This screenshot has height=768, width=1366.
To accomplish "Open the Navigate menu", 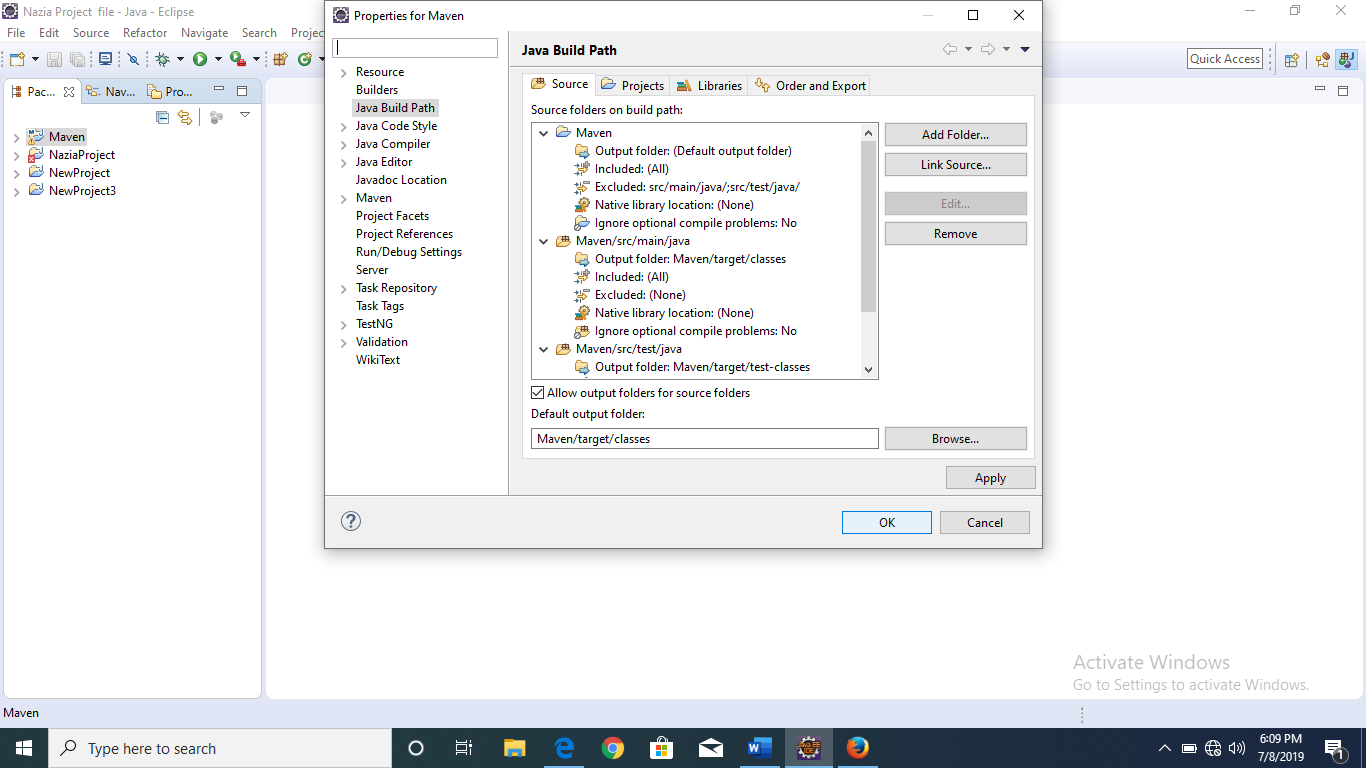I will pyautogui.click(x=205, y=33).
